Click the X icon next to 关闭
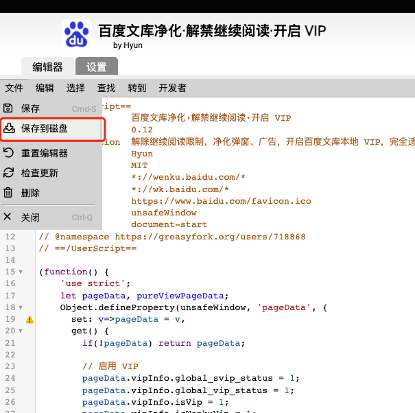This screenshot has width=415, height=413. pyautogui.click(x=7, y=217)
